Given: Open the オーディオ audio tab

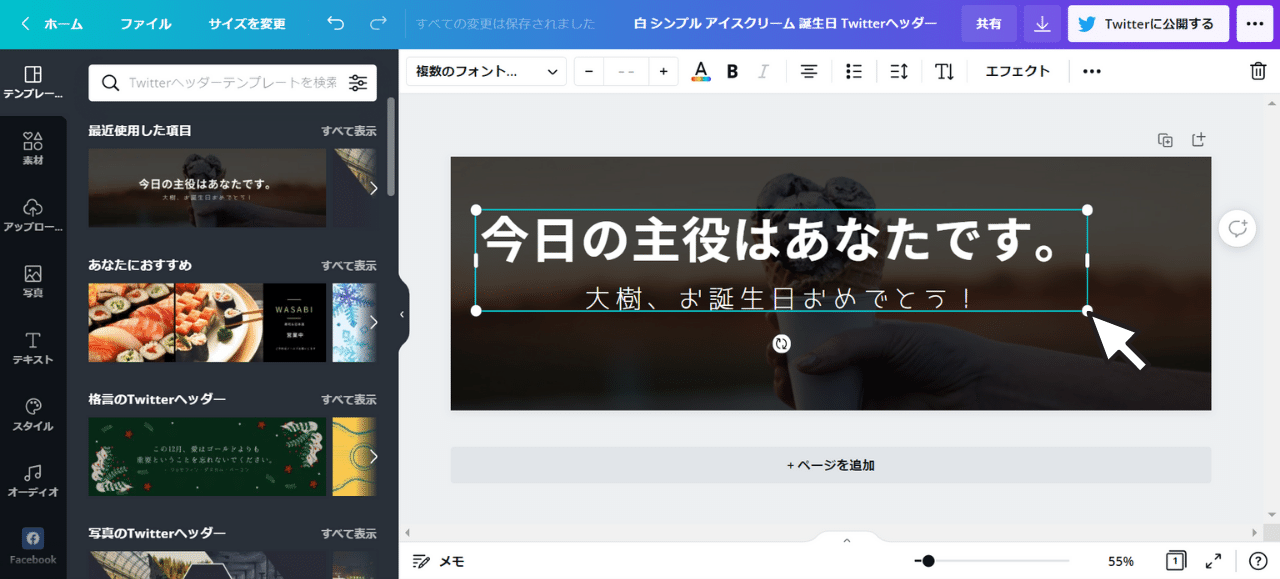Looking at the screenshot, I should pyautogui.click(x=33, y=481).
